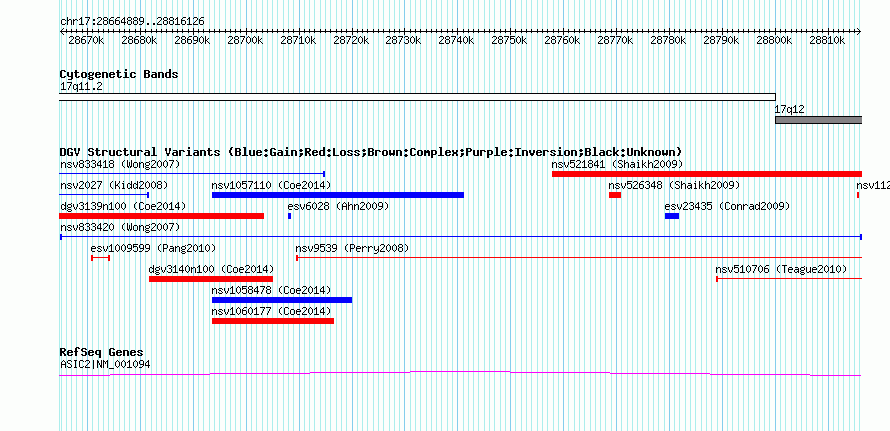The image size is (890, 431).
Task: Select the esv6028 (Ahn2009) label
Action: (338, 206)
